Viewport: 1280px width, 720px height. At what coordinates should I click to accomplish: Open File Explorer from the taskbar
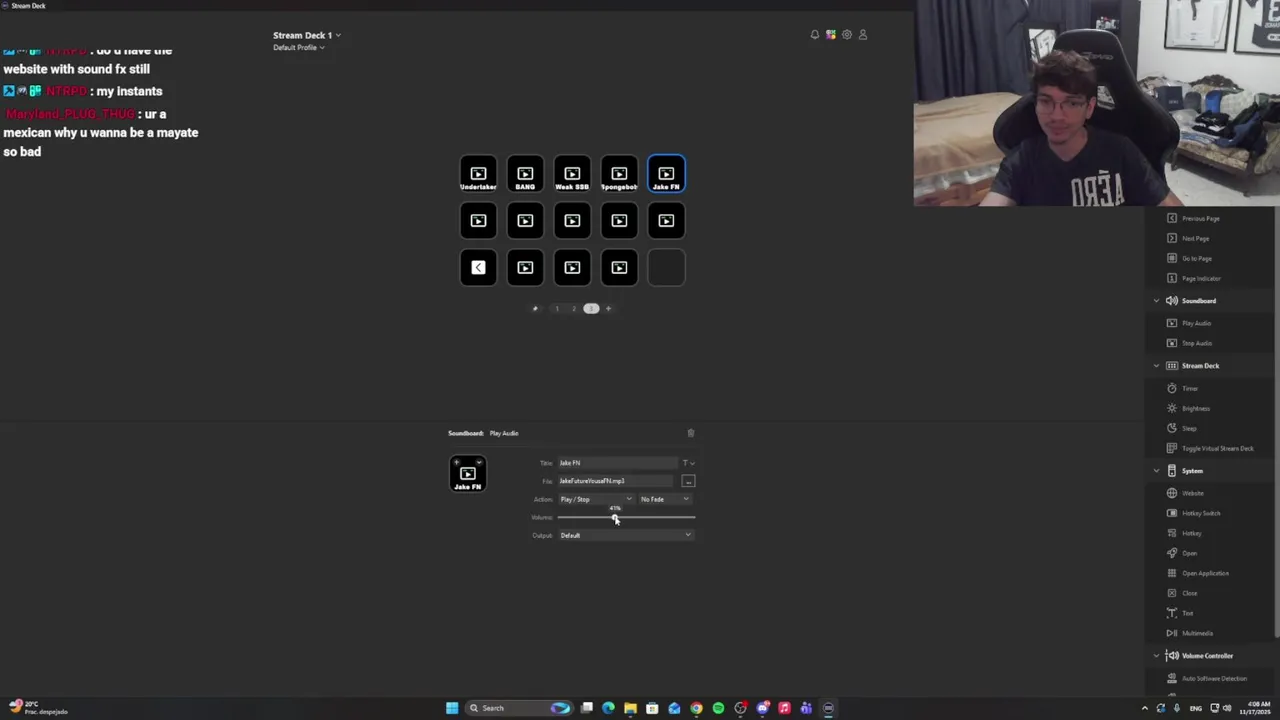pyautogui.click(x=630, y=708)
